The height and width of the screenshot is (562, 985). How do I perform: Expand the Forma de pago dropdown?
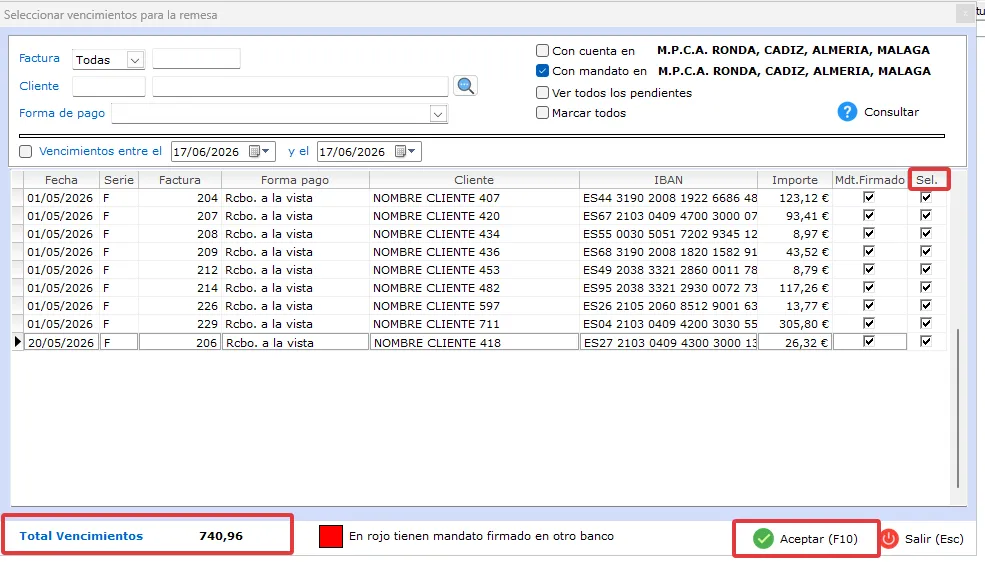click(438, 114)
